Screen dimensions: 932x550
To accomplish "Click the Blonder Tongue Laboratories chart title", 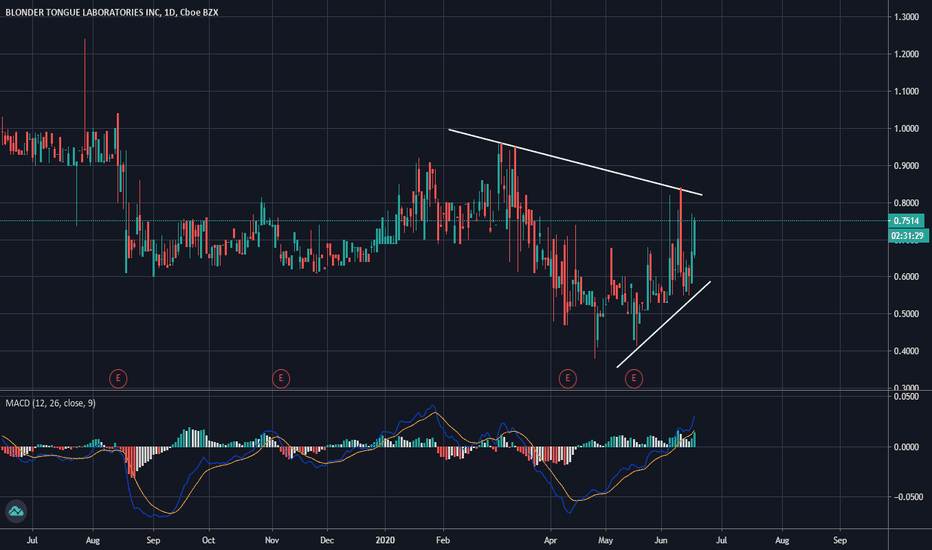I will point(112,12).
